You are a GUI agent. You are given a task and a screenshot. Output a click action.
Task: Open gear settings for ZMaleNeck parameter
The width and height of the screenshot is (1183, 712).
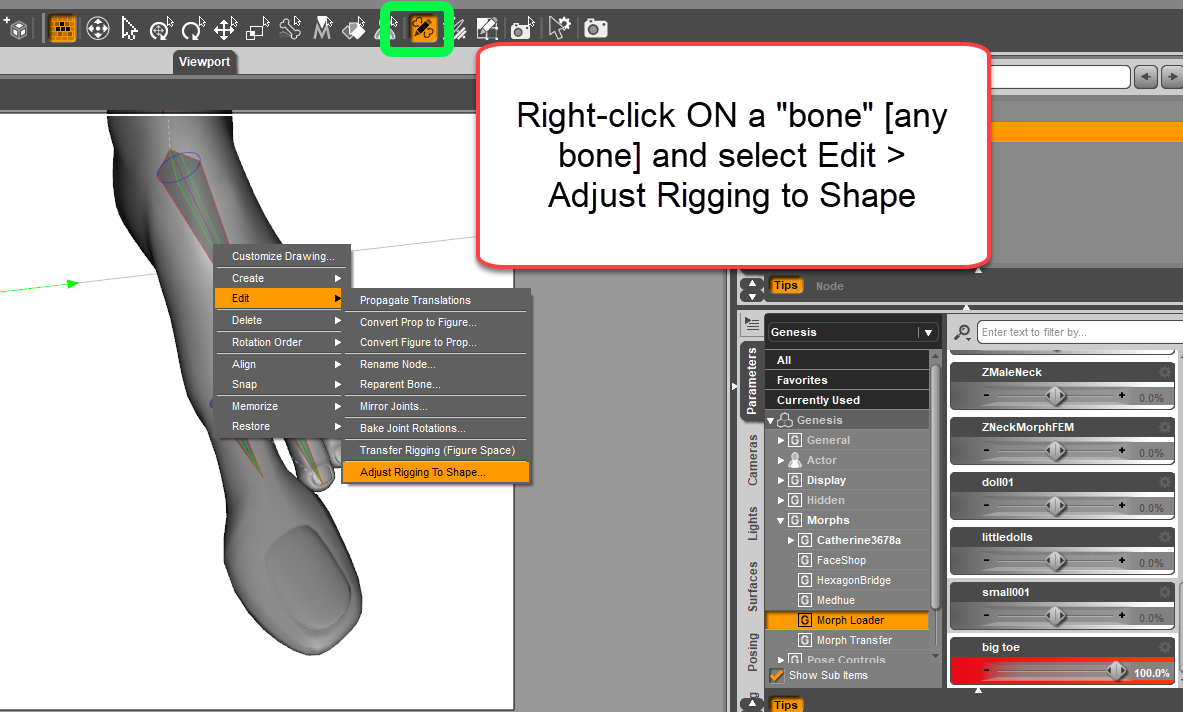tap(1165, 372)
